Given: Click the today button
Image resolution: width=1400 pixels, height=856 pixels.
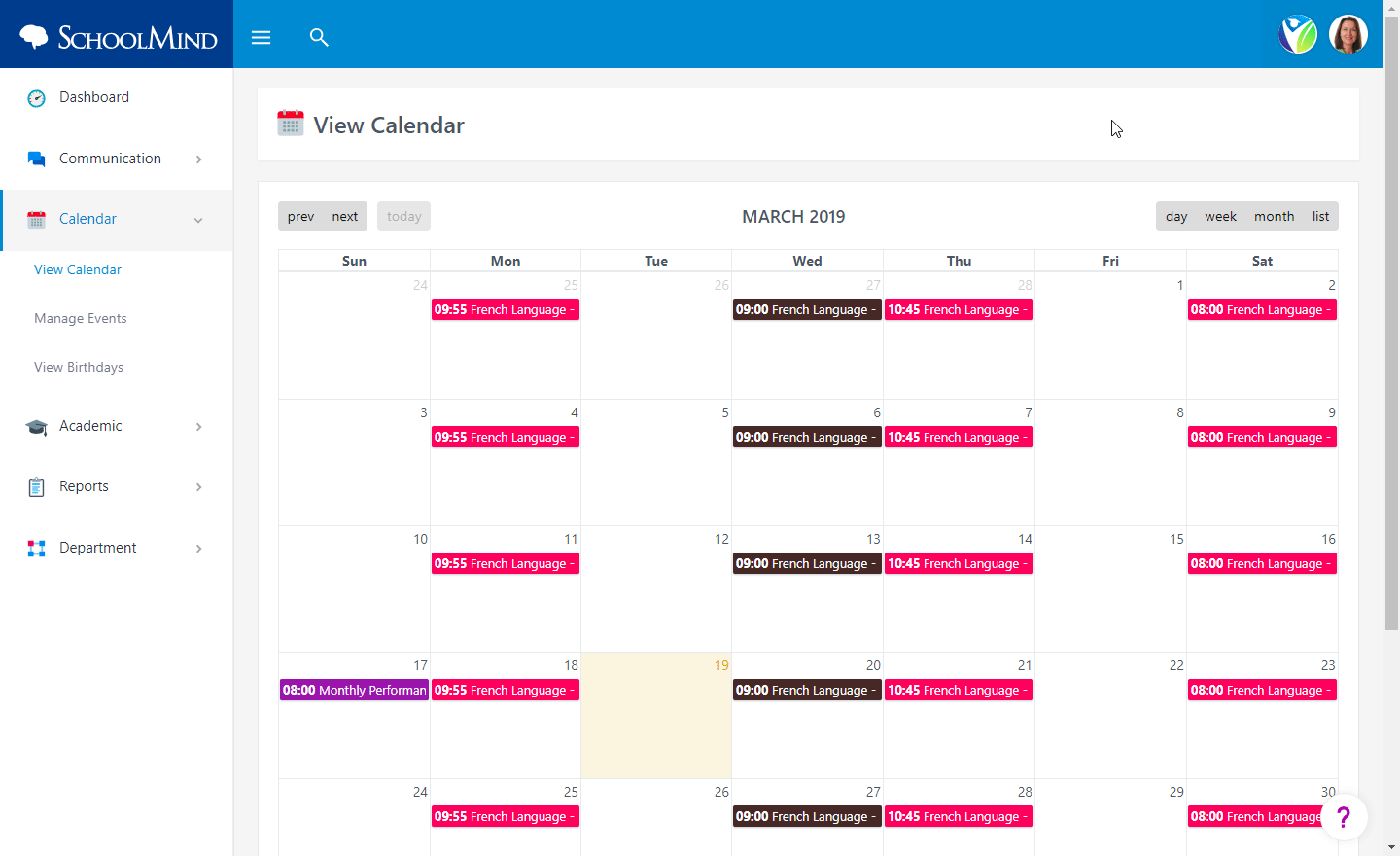Looking at the screenshot, I should 403,216.
